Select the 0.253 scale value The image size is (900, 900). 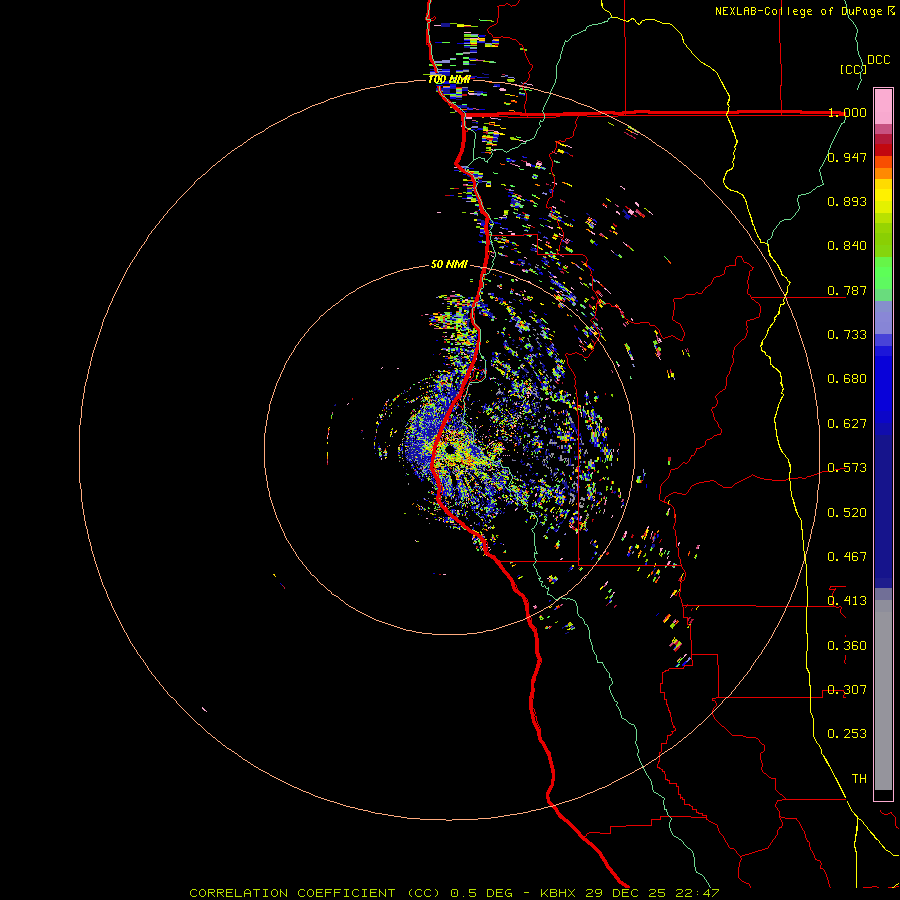[847, 734]
